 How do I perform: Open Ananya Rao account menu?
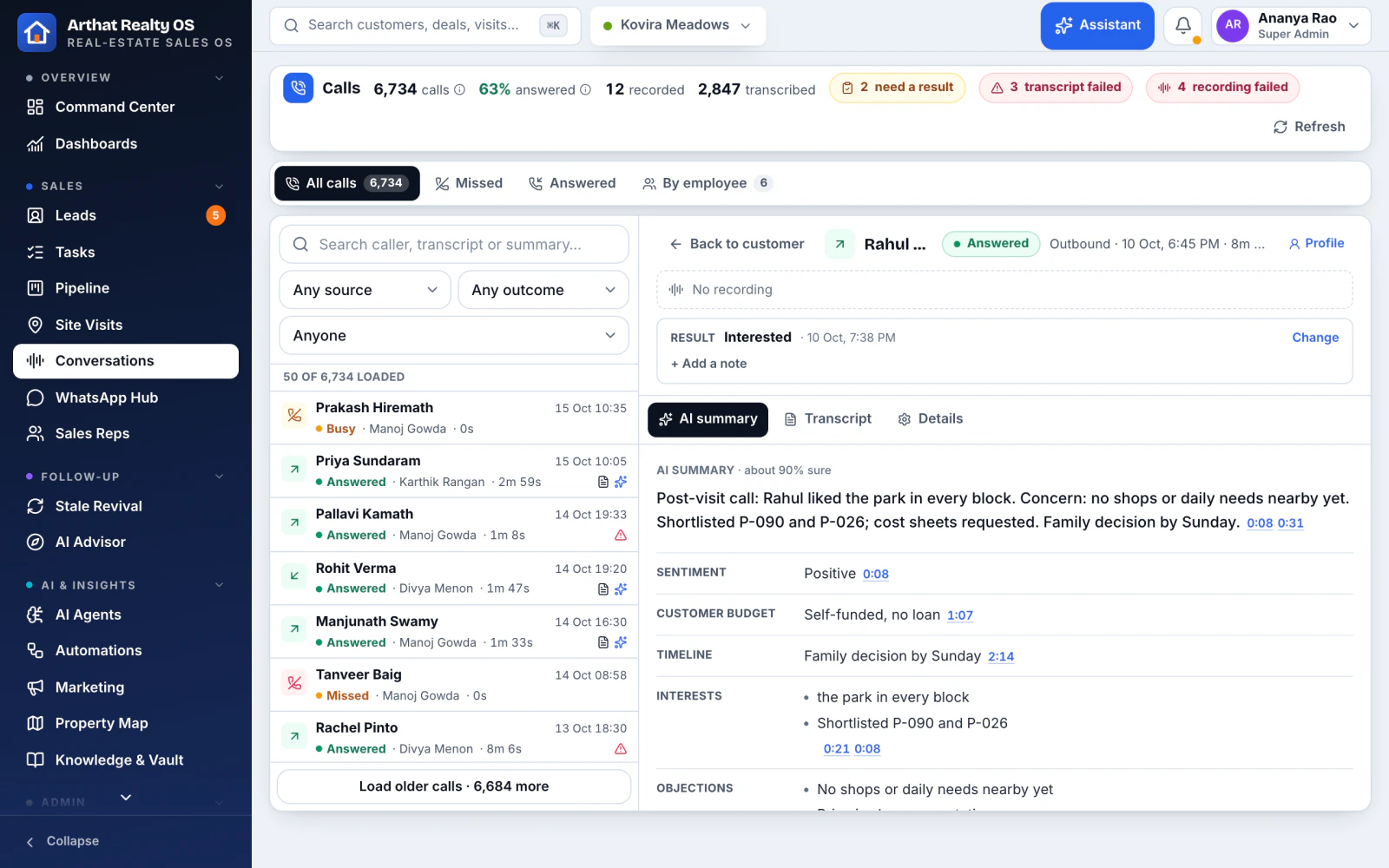pyautogui.click(x=1290, y=26)
